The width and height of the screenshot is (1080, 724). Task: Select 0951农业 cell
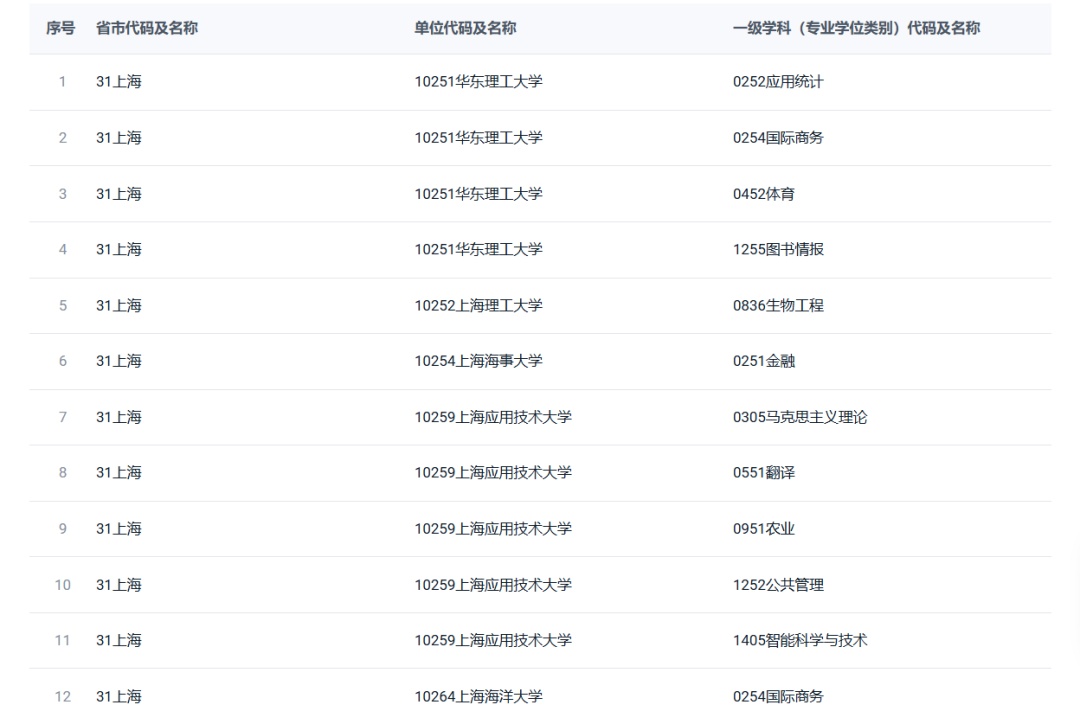click(x=764, y=529)
